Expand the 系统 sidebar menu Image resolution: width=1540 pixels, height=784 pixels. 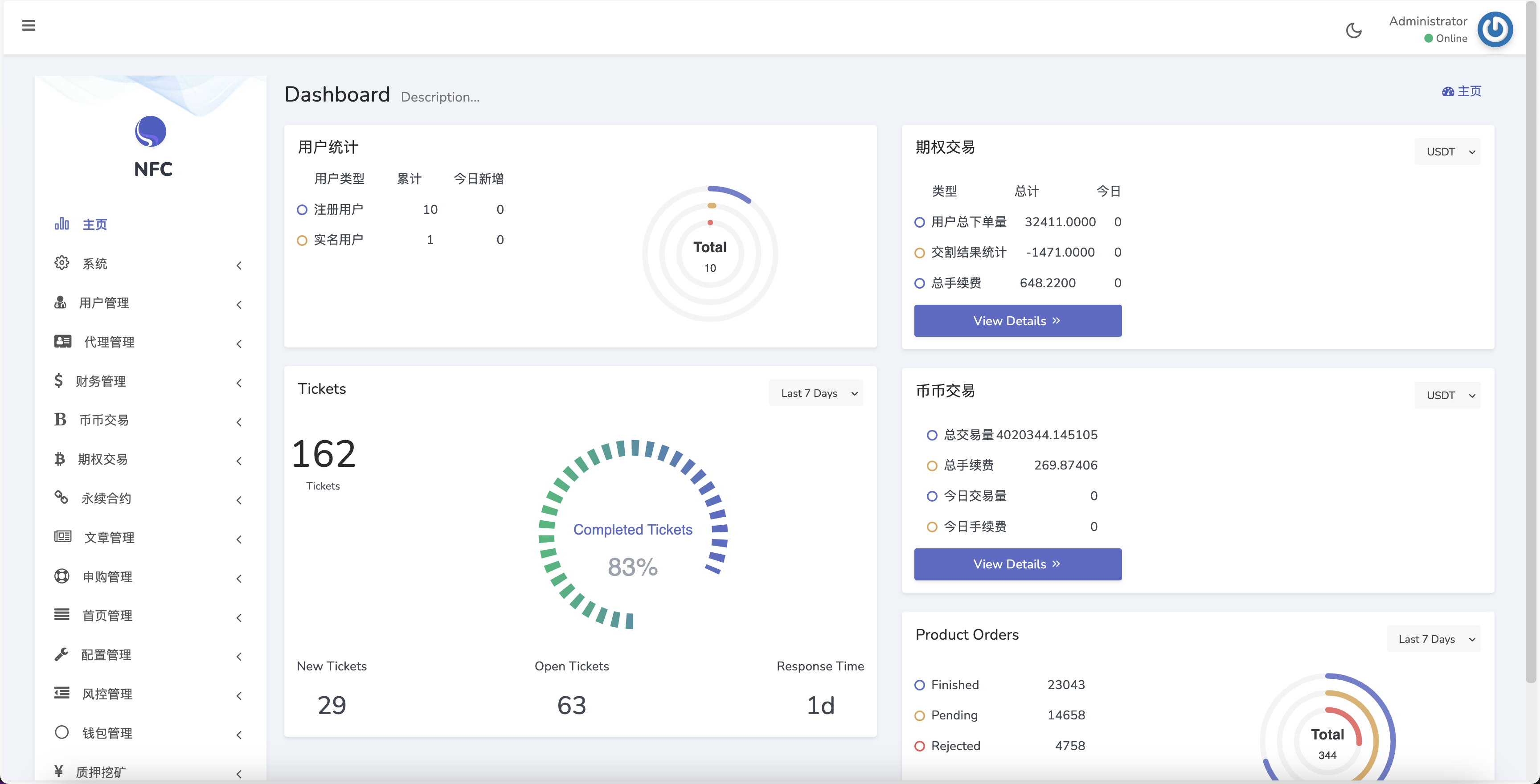150,265
